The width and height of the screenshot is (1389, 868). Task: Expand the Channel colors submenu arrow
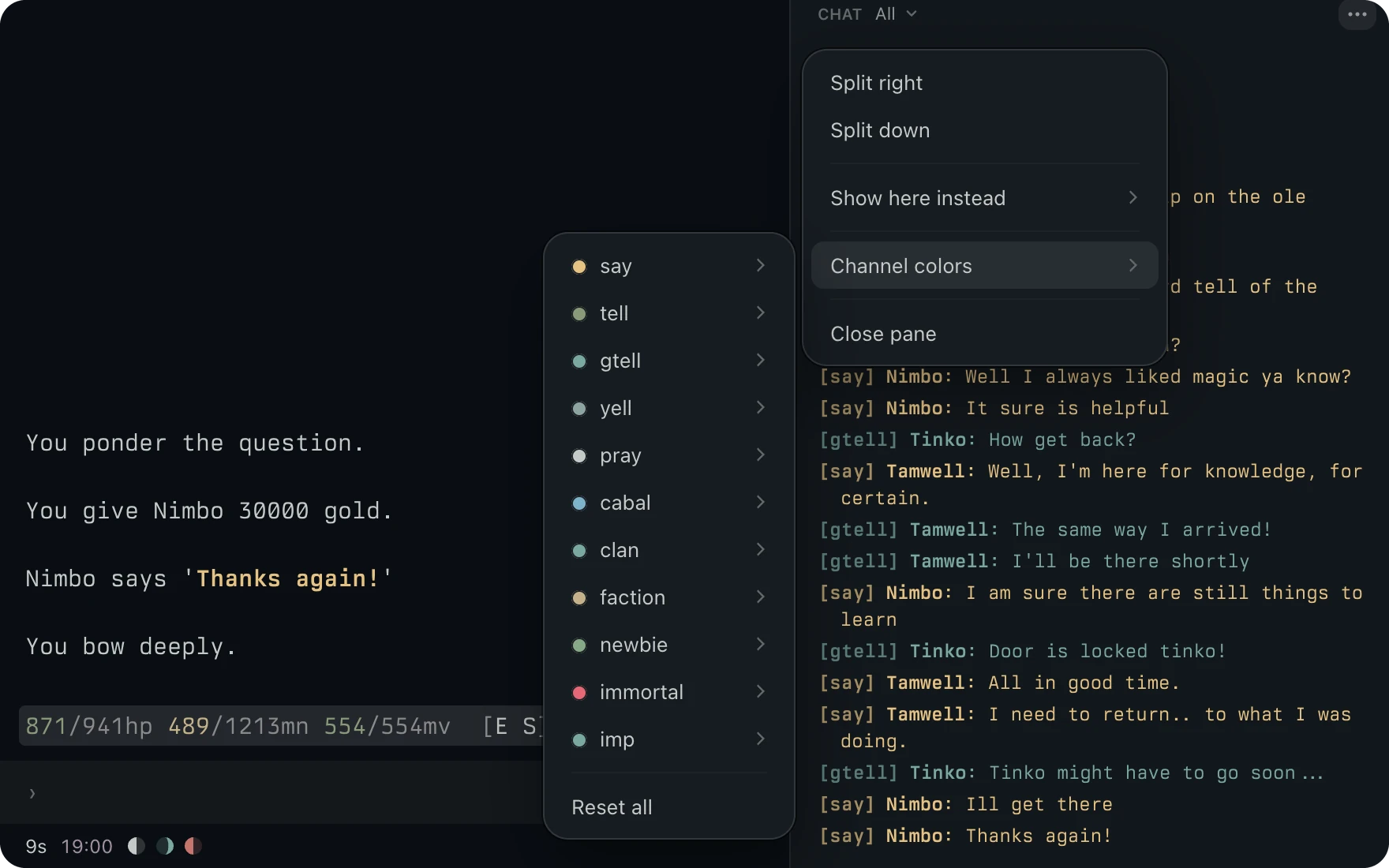(x=1133, y=265)
